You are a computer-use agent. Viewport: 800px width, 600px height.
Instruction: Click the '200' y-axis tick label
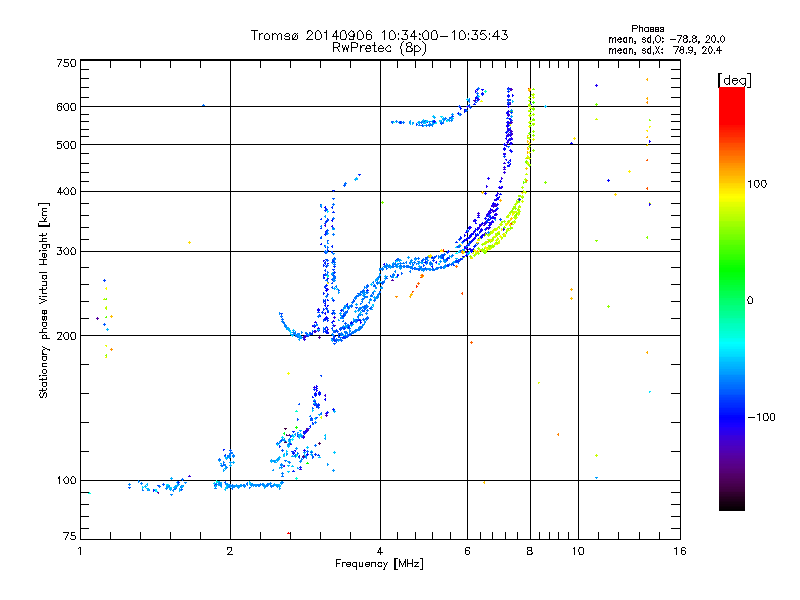coord(66,336)
